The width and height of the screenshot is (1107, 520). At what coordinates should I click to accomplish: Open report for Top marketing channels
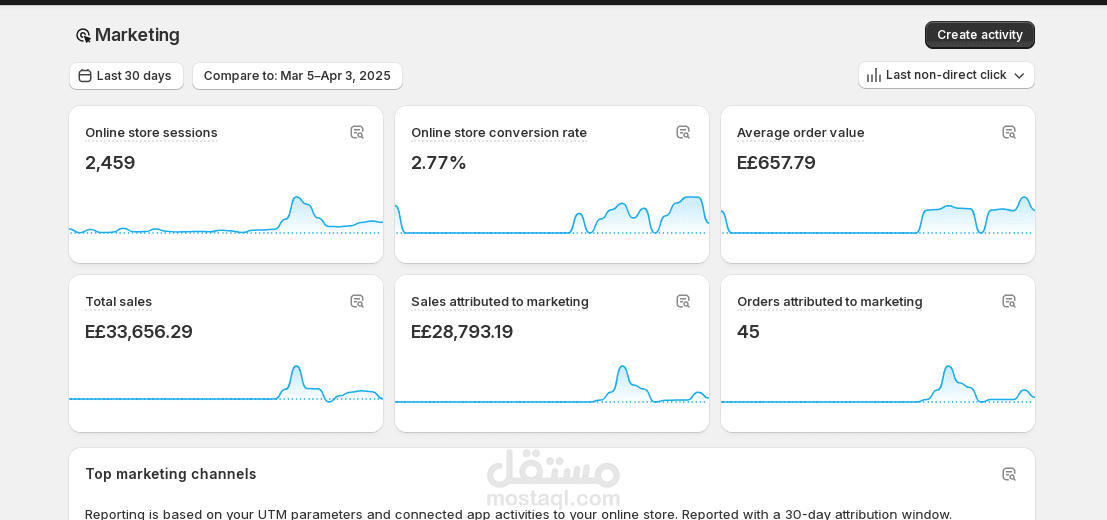click(1009, 474)
